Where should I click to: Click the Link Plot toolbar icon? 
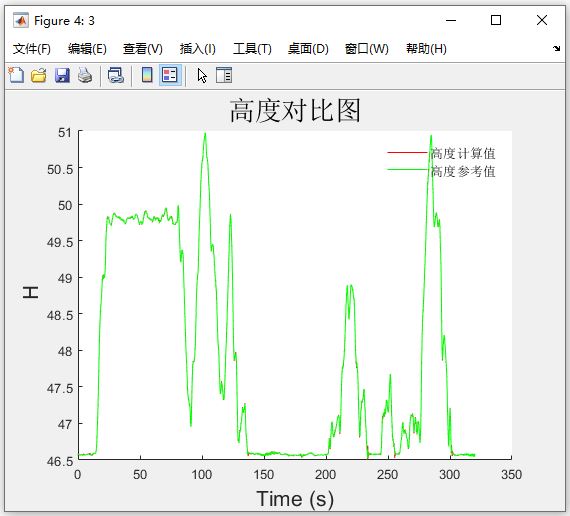pos(116,75)
